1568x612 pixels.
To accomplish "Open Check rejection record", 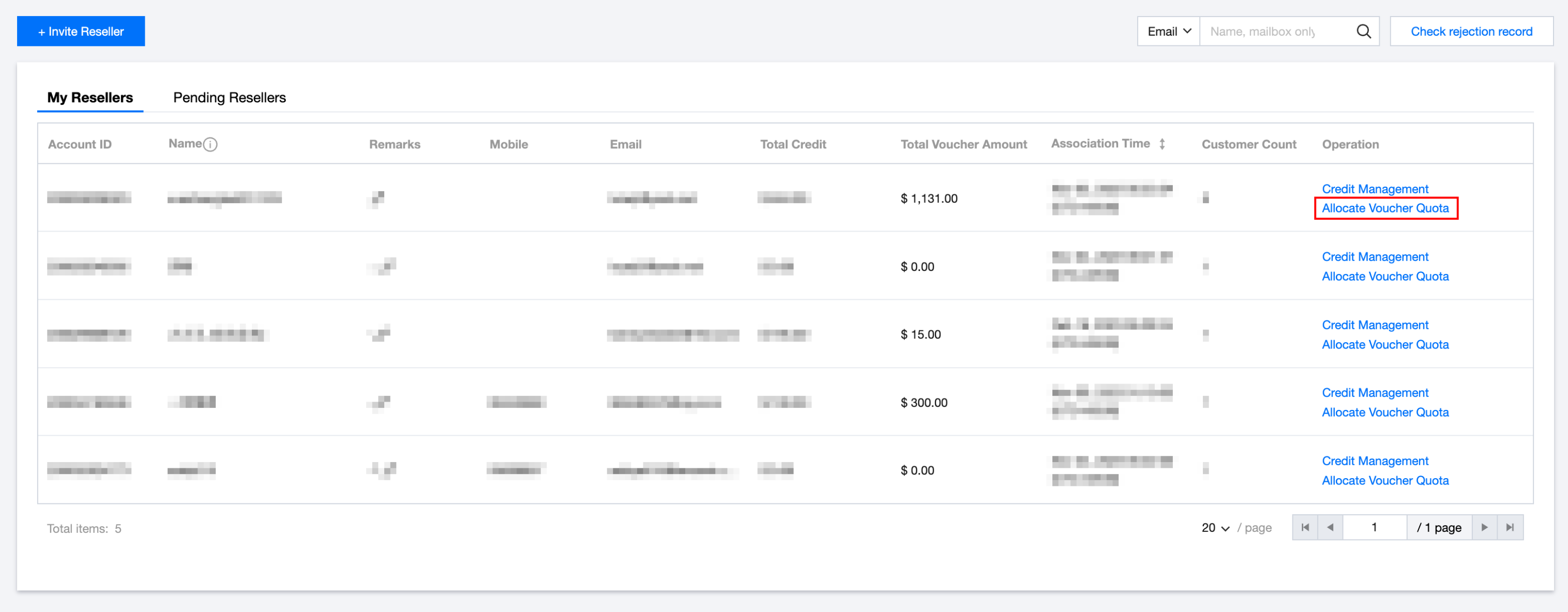I will (x=1471, y=31).
